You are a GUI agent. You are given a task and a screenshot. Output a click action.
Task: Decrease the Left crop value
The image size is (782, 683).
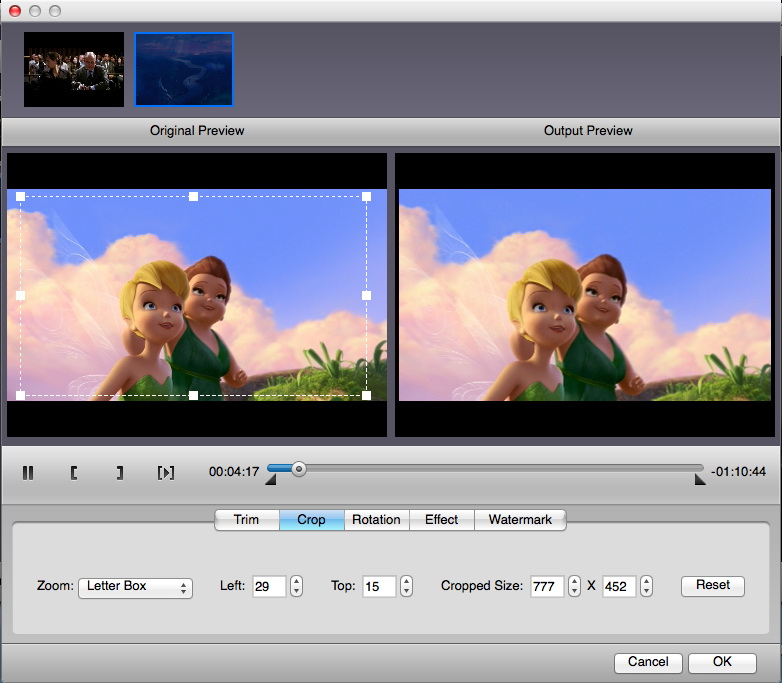click(297, 591)
